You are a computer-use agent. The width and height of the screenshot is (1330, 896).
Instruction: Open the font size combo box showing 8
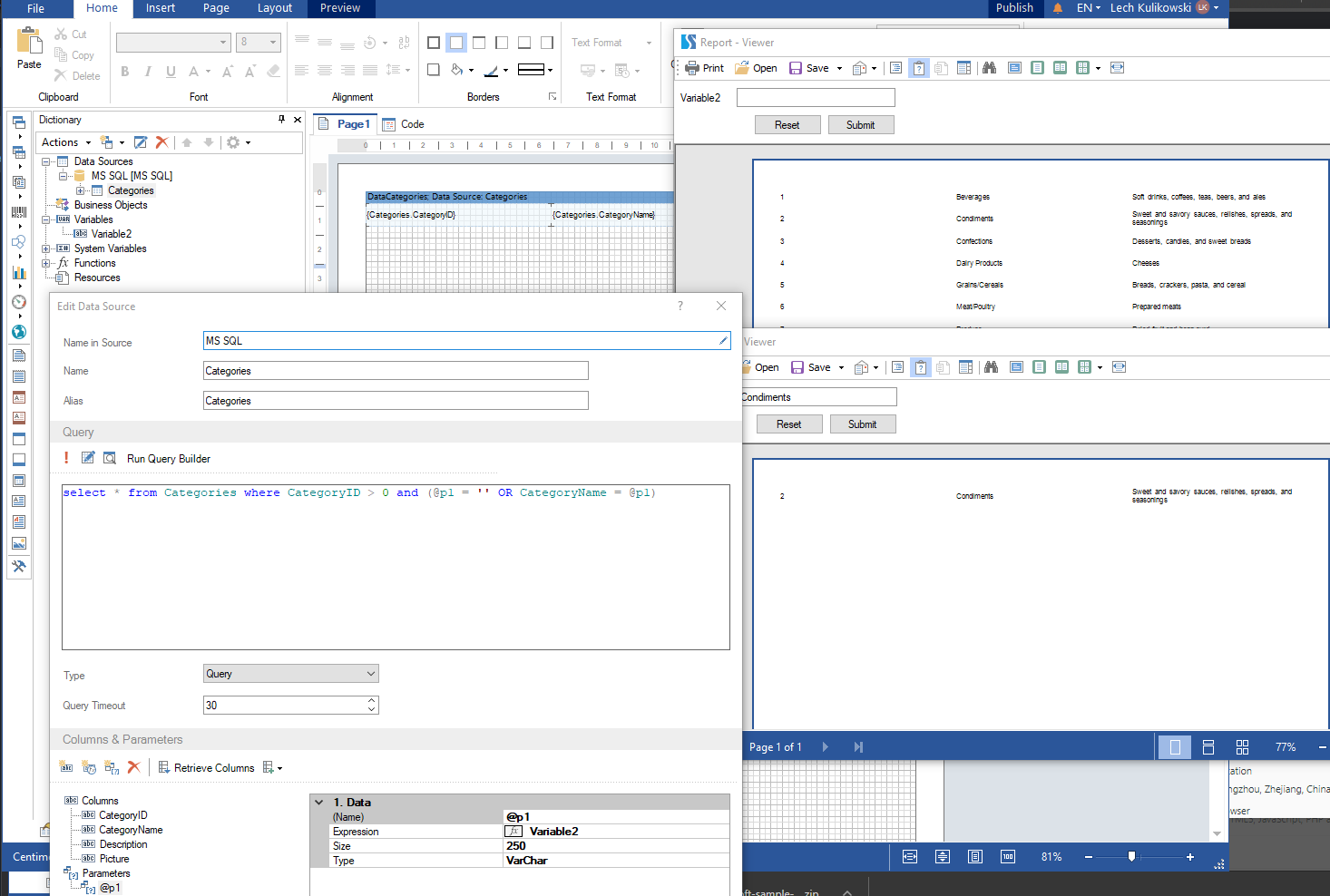(x=259, y=42)
